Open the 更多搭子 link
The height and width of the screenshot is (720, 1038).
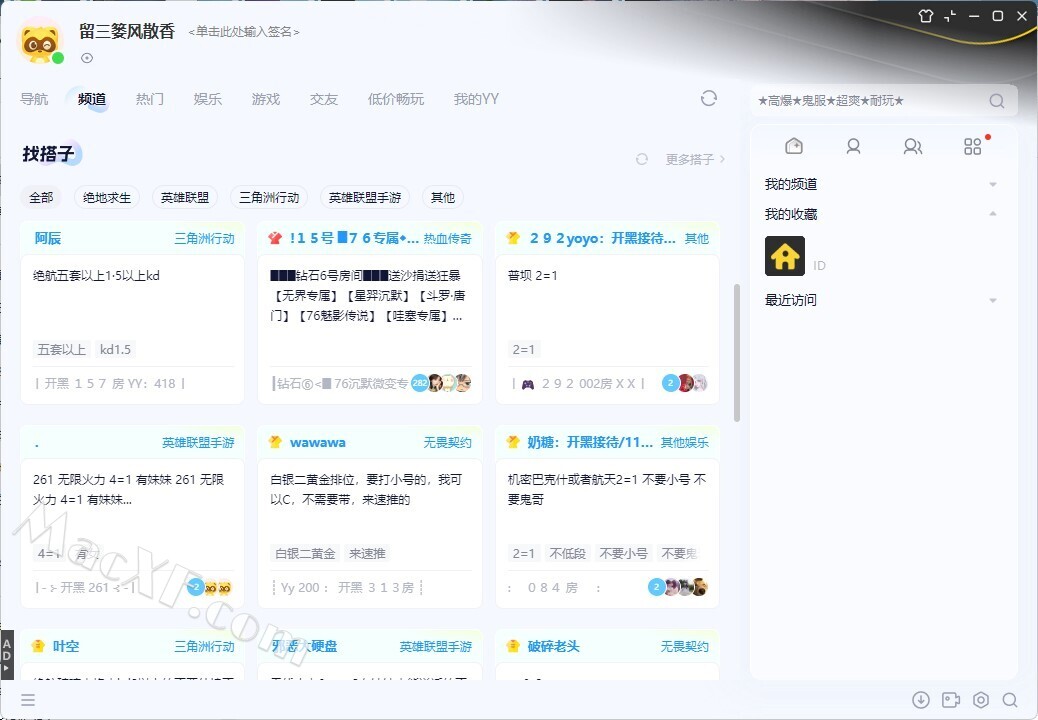tap(695, 159)
